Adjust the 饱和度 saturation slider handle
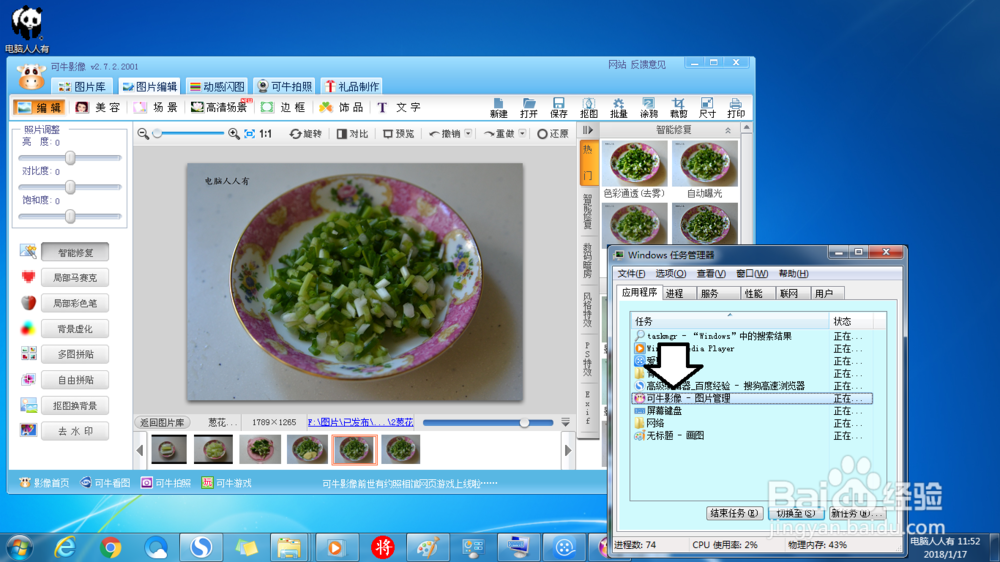The height and width of the screenshot is (562, 1000). click(x=70, y=216)
